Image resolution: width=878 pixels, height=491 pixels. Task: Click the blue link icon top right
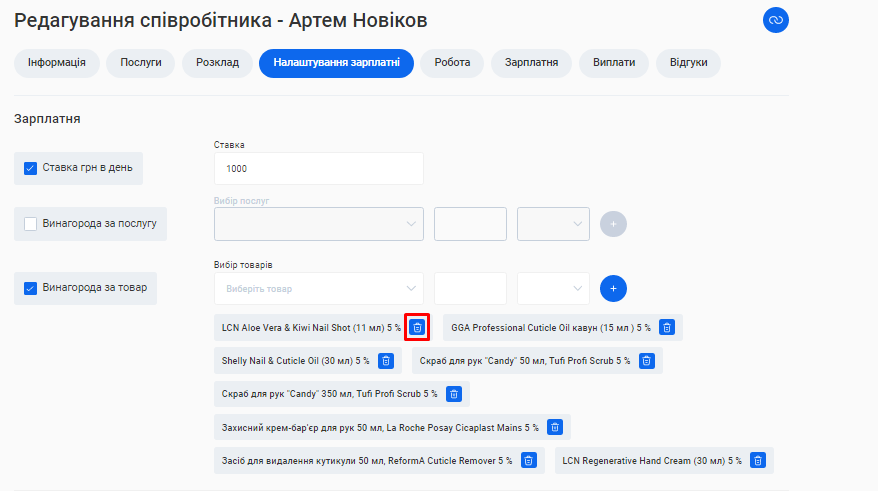click(775, 20)
